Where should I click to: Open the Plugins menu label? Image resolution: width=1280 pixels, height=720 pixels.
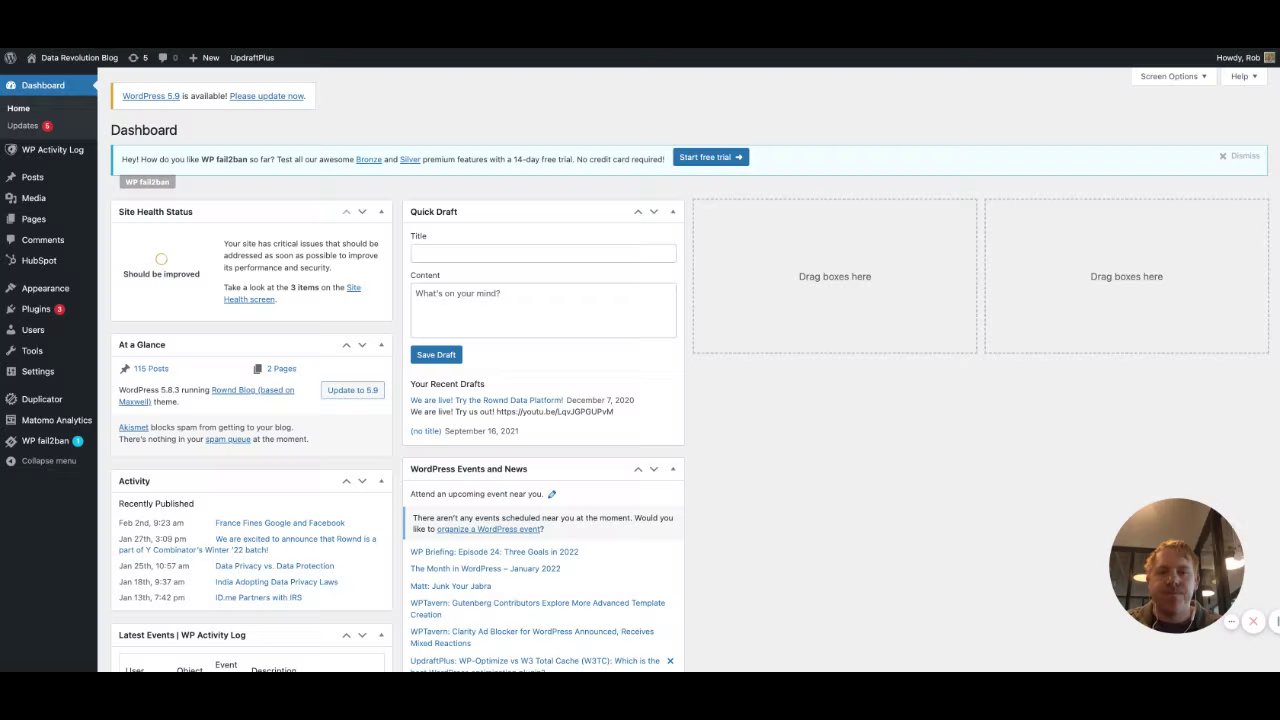point(36,309)
